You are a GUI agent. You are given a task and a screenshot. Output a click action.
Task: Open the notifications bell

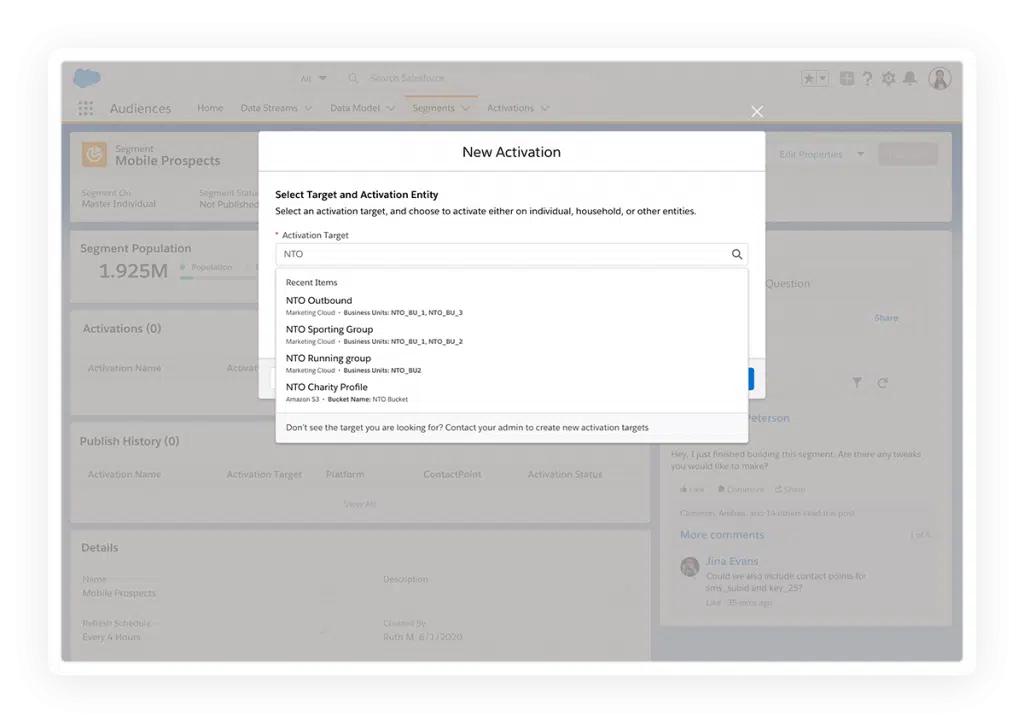[910, 78]
